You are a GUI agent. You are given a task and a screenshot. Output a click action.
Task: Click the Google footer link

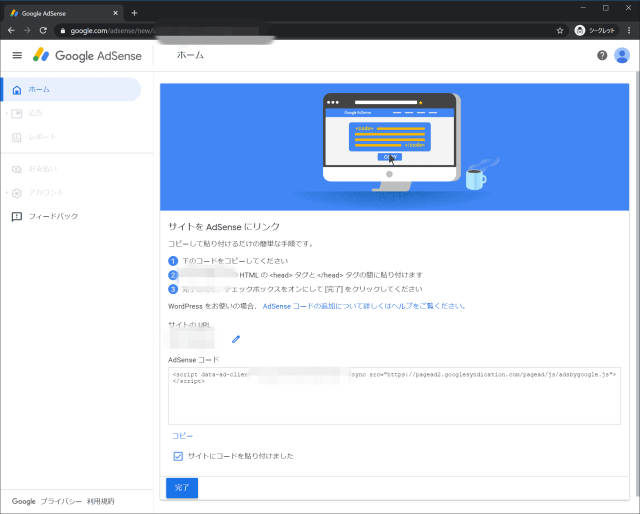point(24,501)
